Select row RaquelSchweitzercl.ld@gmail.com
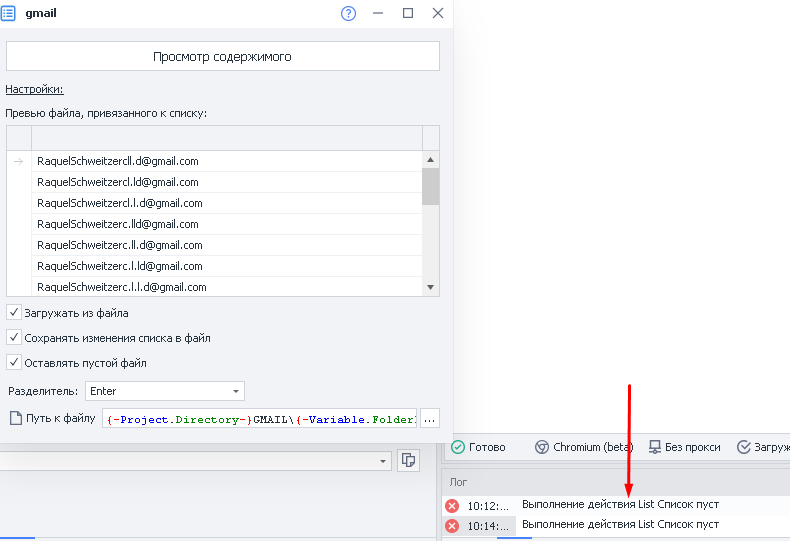This screenshot has width=790, height=541. tap(227, 182)
